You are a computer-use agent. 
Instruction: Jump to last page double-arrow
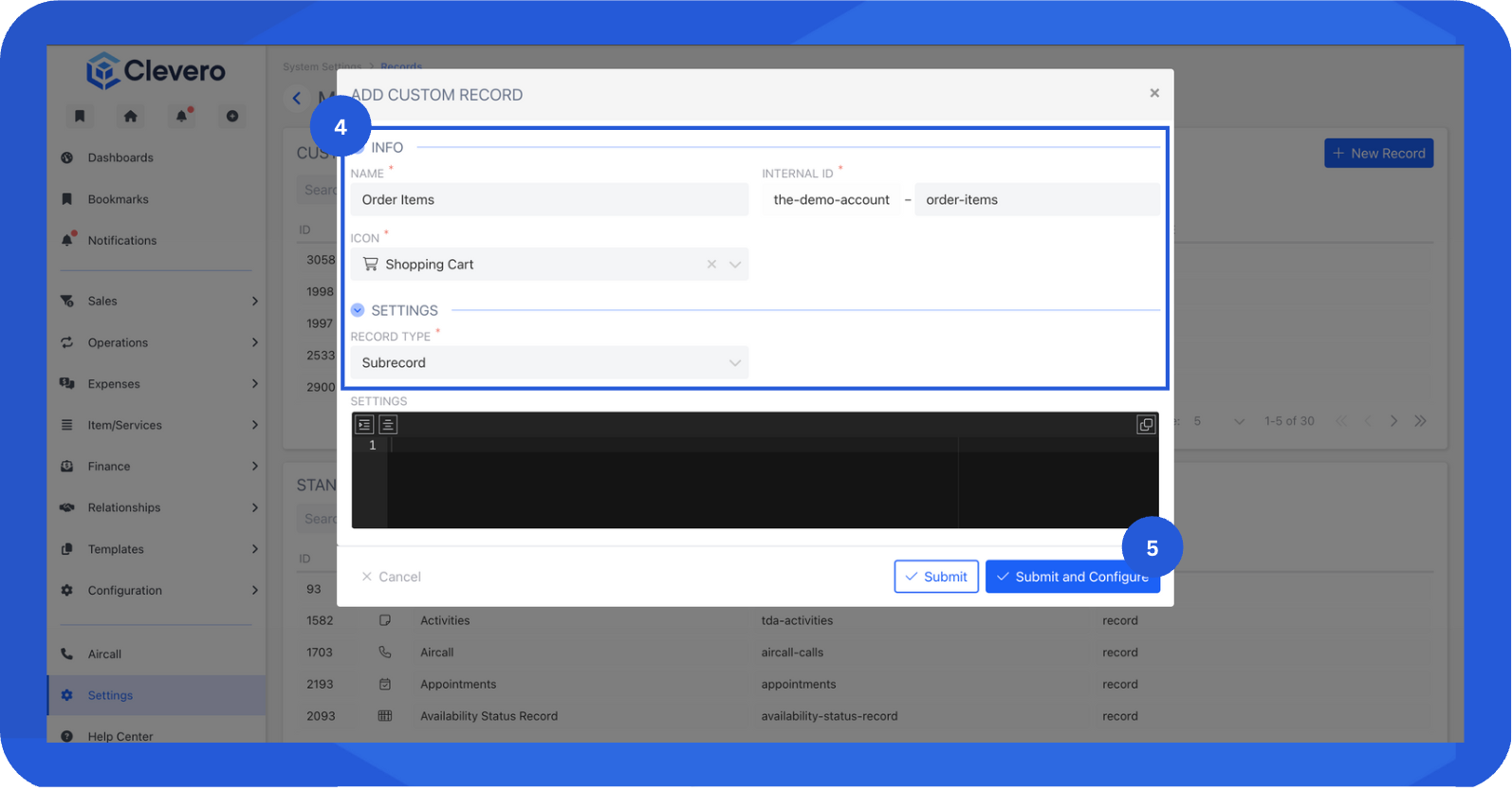pyautogui.click(x=1420, y=421)
